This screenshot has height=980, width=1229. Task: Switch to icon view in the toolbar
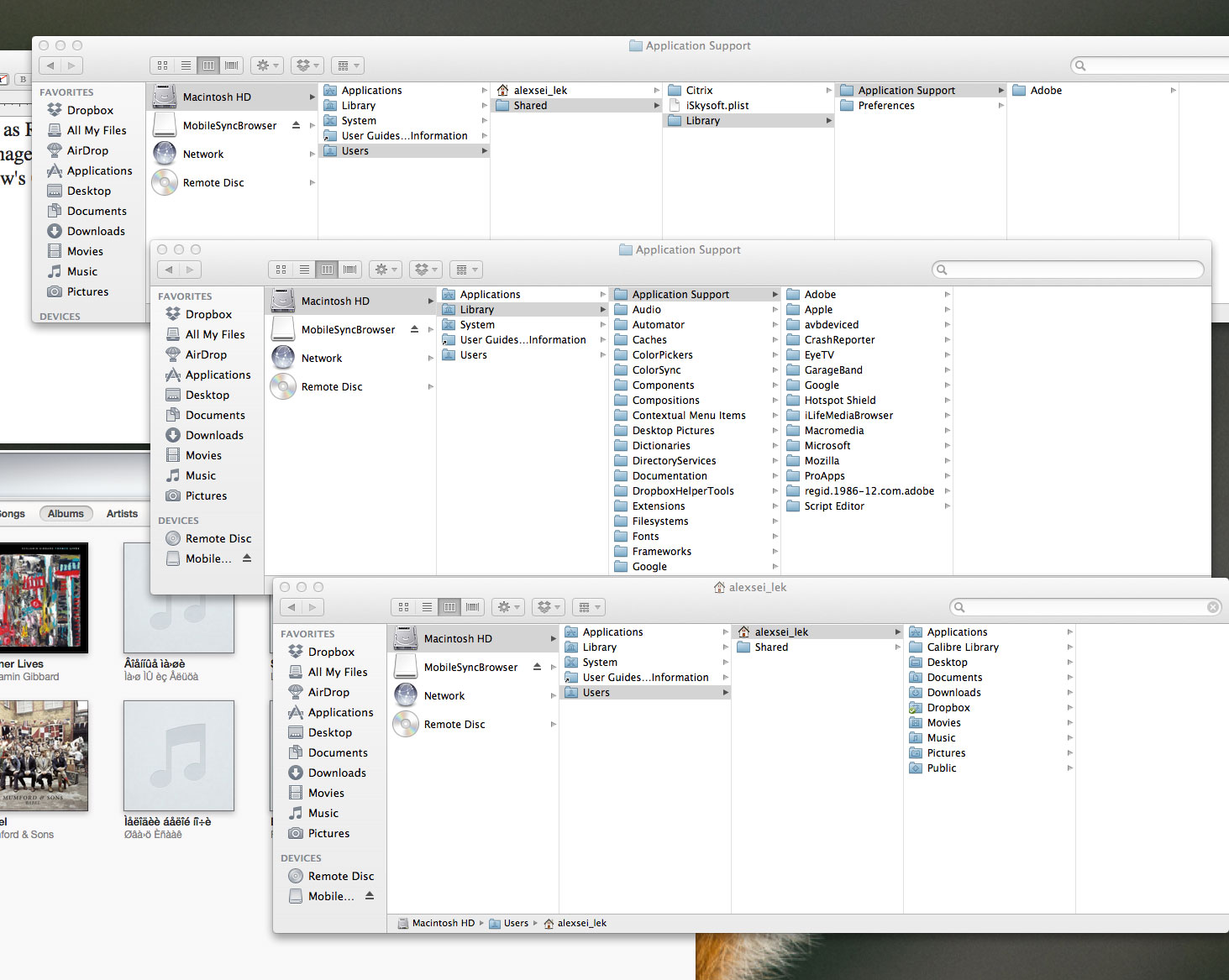coord(403,606)
